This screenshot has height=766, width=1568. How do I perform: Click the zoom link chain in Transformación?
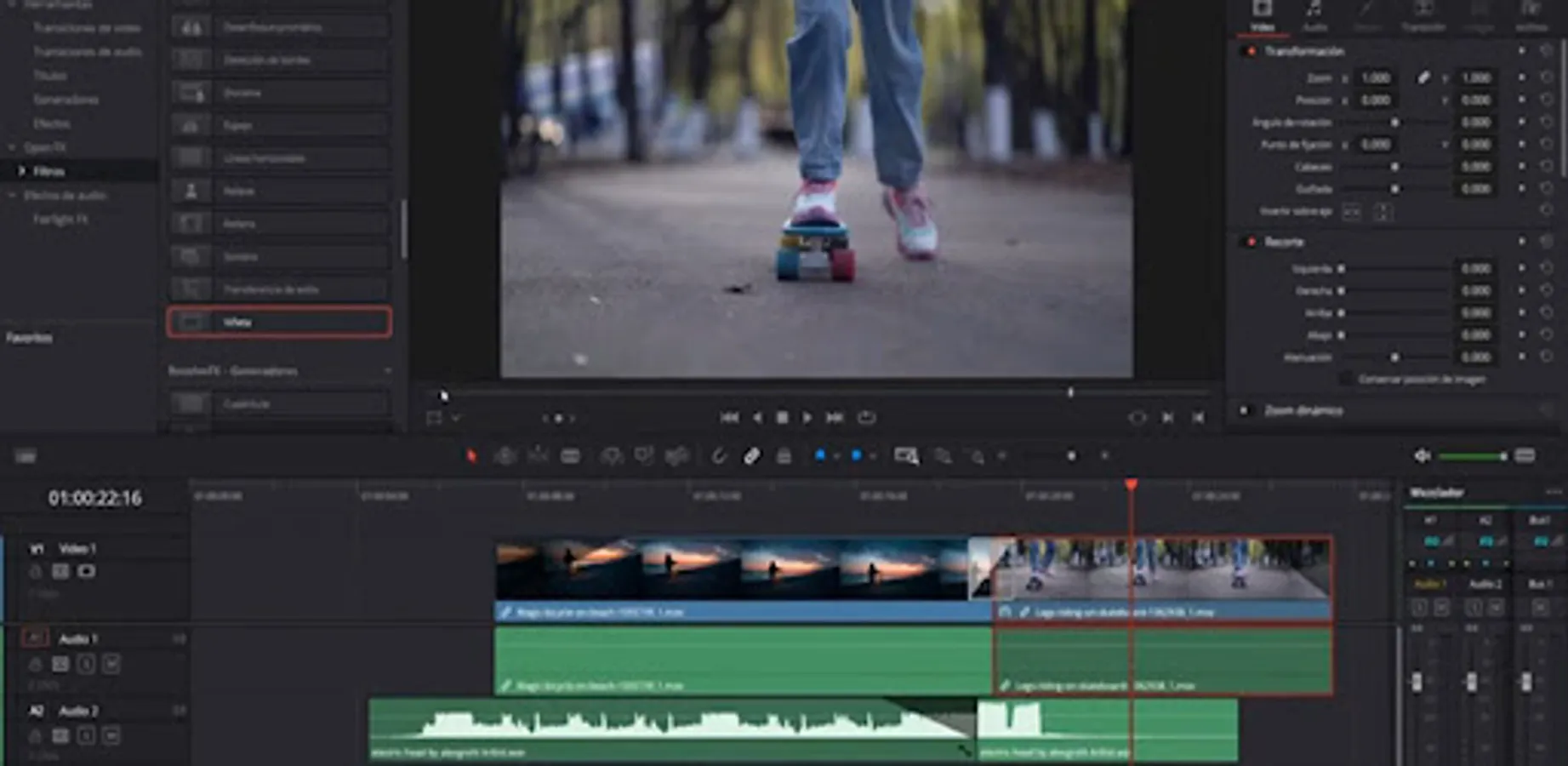(x=1423, y=77)
